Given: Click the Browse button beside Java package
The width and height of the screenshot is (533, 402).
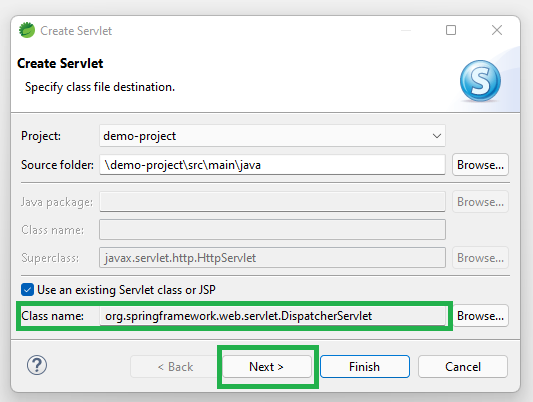Looking at the screenshot, I should tap(480, 202).
